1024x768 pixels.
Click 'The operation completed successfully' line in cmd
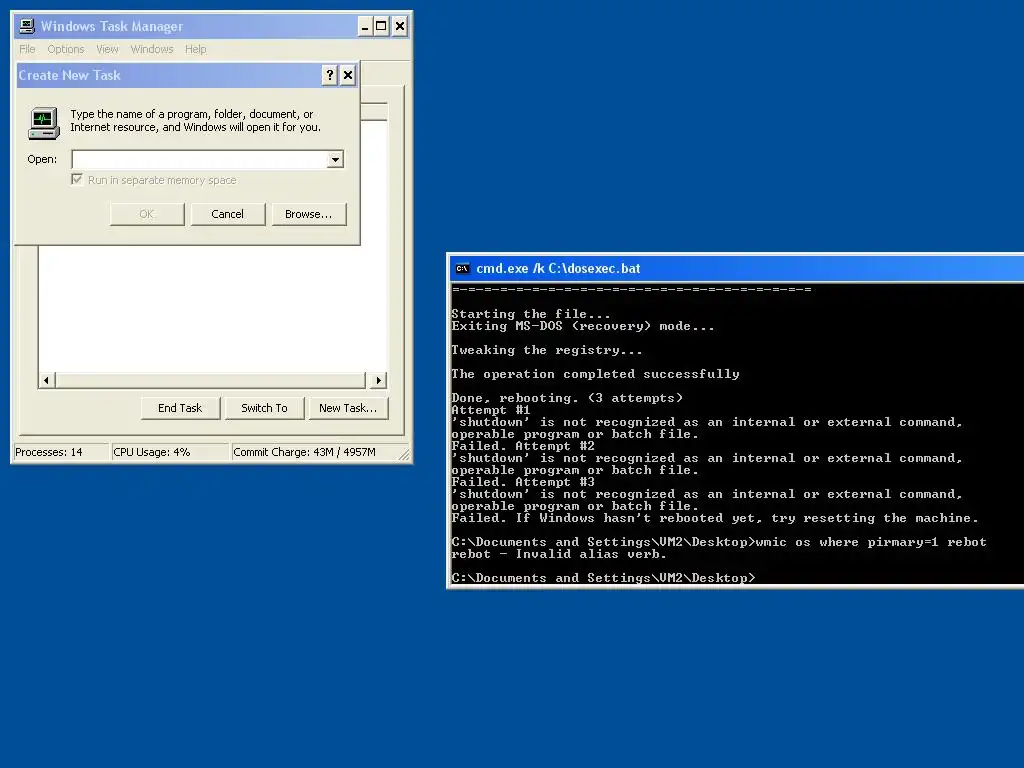(596, 374)
